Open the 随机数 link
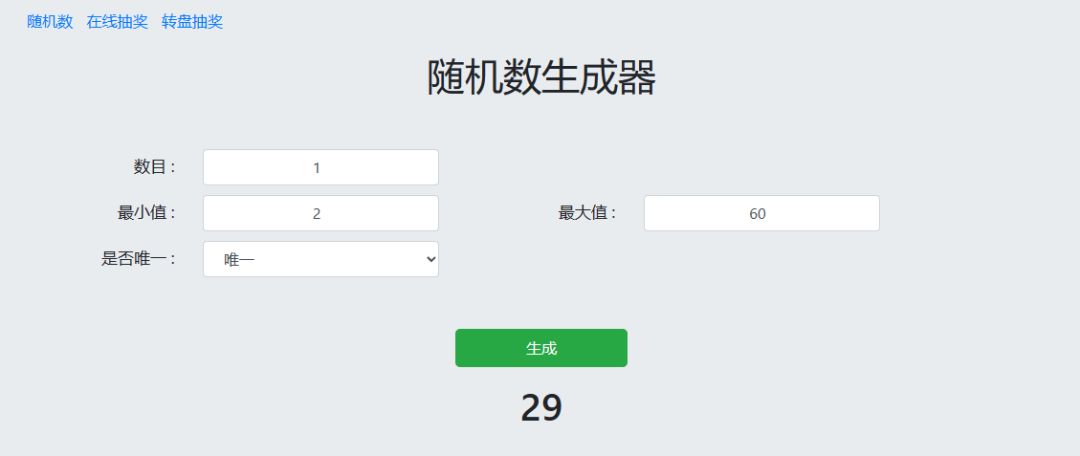The width and height of the screenshot is (1080, 456). tap(50, 22)
